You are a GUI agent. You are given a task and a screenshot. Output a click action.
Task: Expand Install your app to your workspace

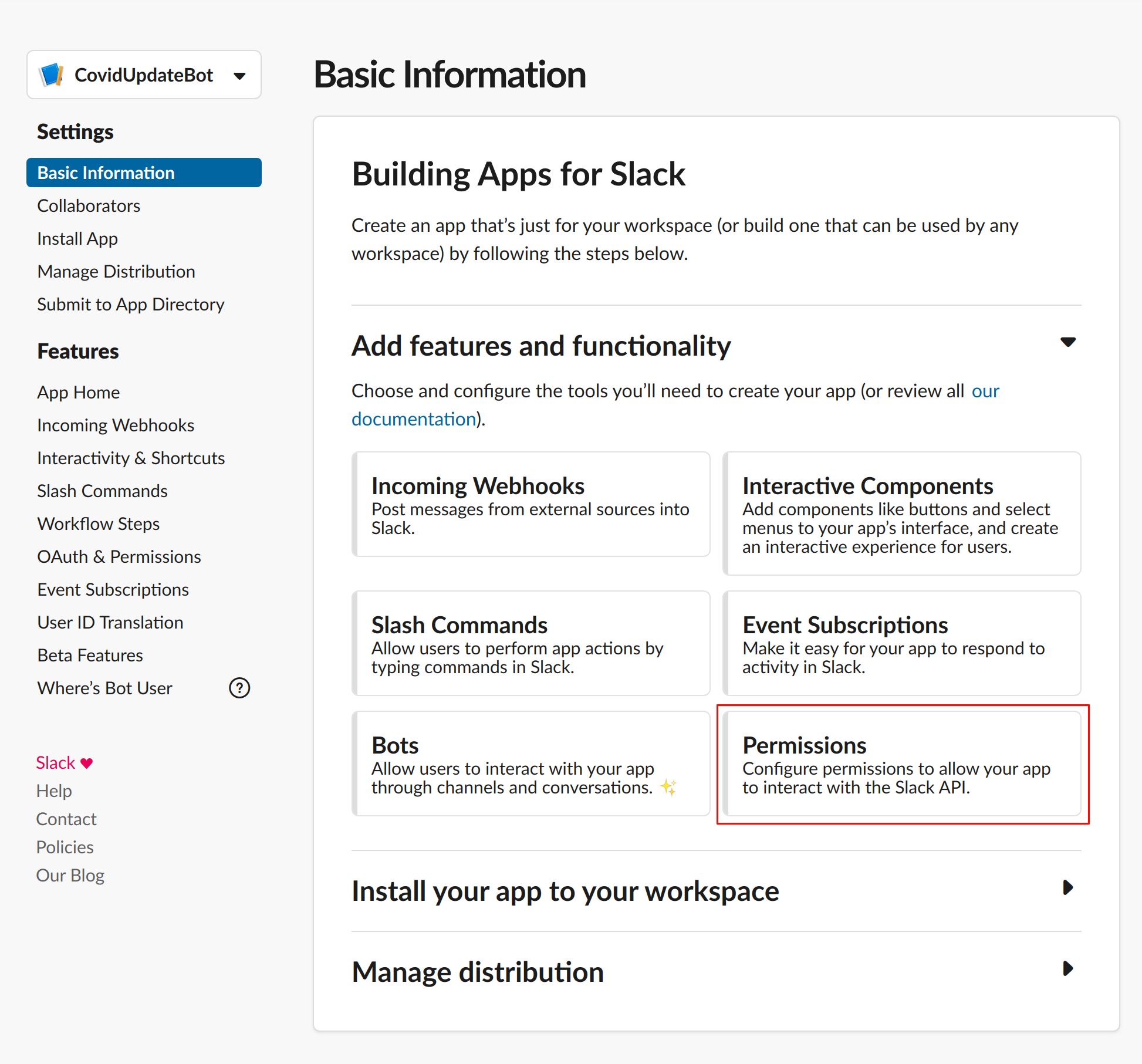(x=1067, y=888)
